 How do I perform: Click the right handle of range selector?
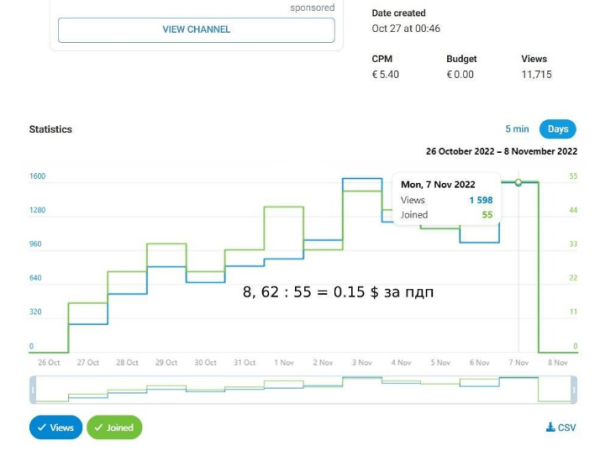[x=574, y=390]
